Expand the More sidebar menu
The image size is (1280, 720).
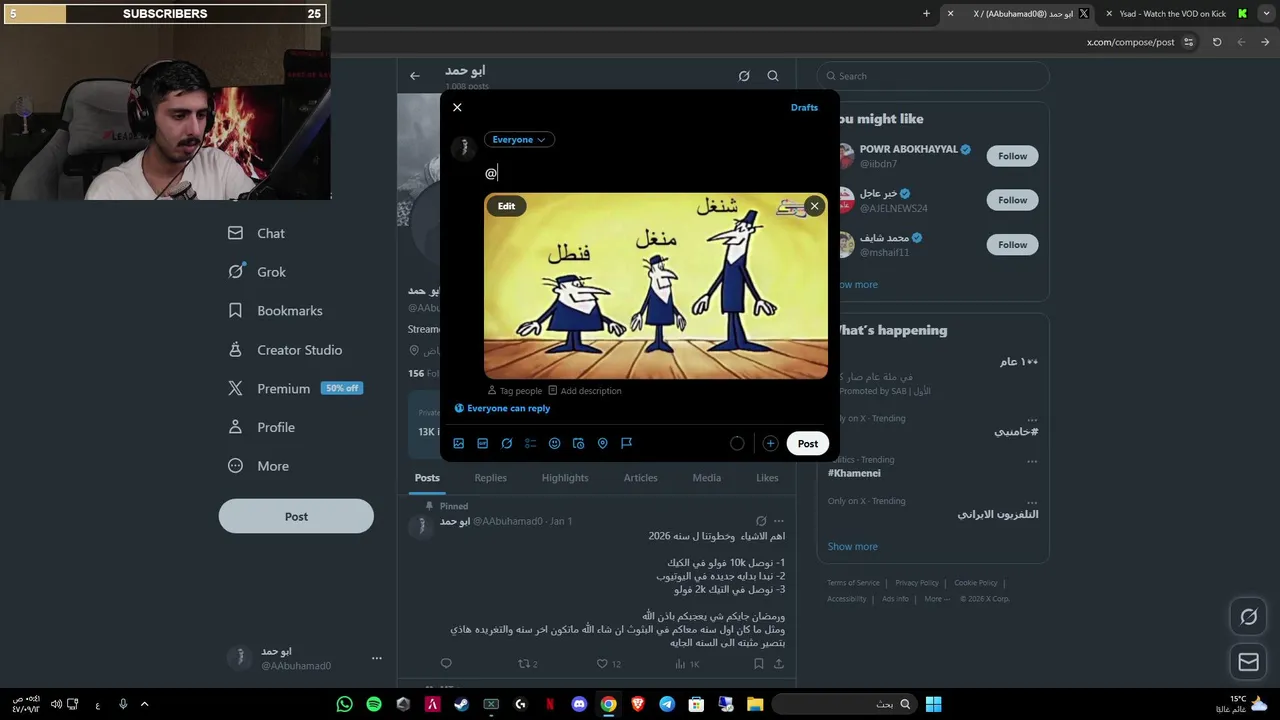tap(259, 466)
